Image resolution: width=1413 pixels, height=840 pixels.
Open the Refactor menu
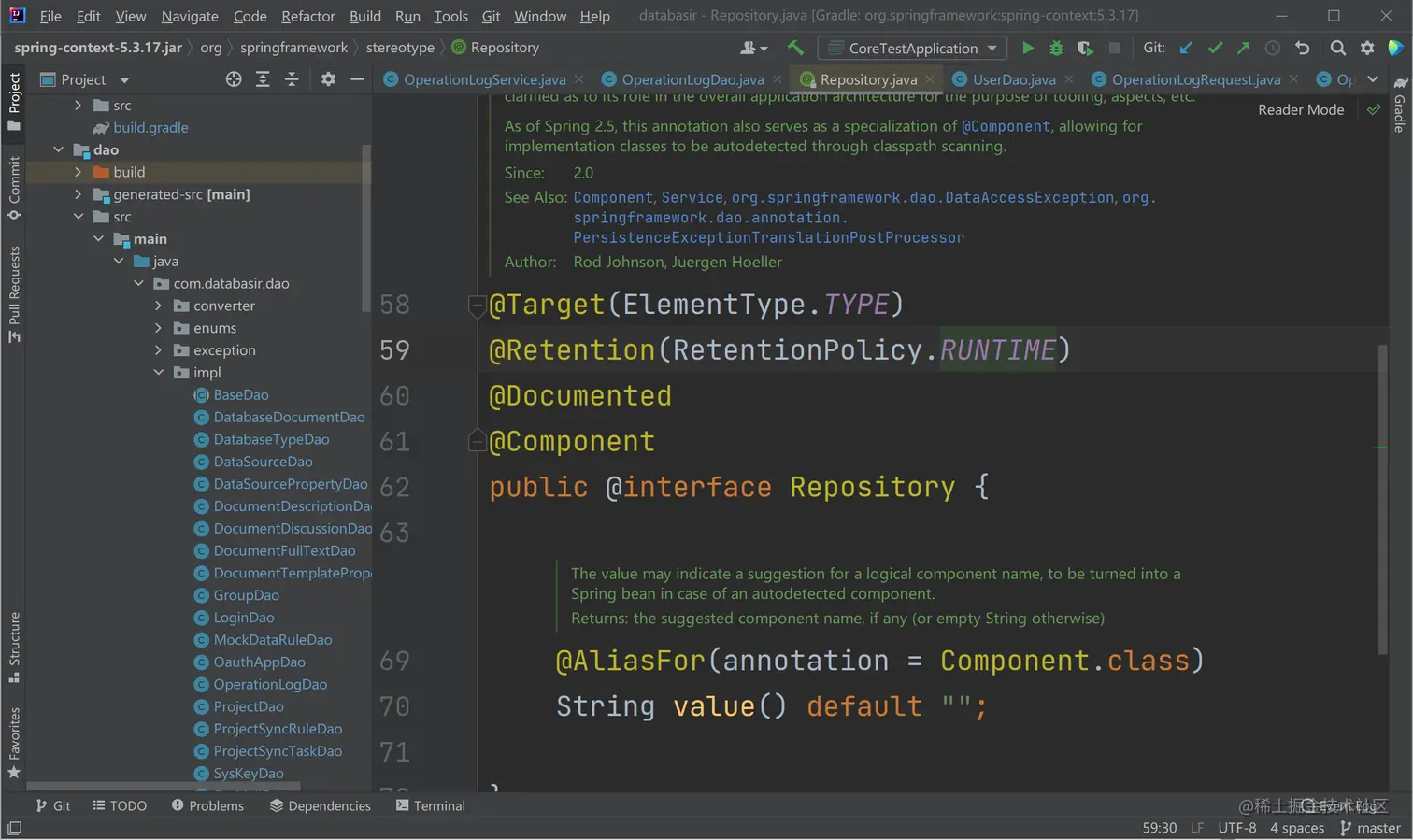[x=308, y=16]
